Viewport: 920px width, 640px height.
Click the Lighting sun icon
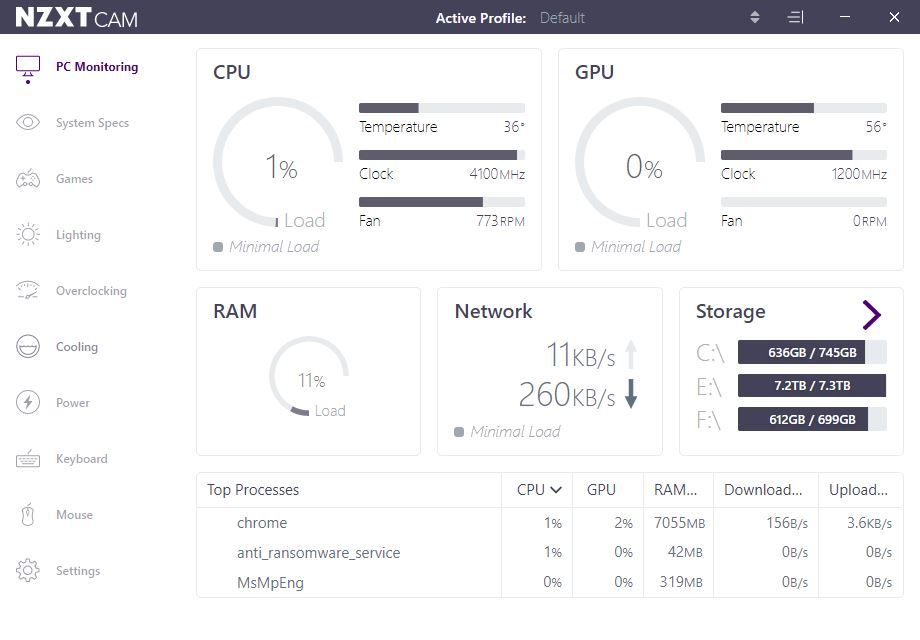28,235
